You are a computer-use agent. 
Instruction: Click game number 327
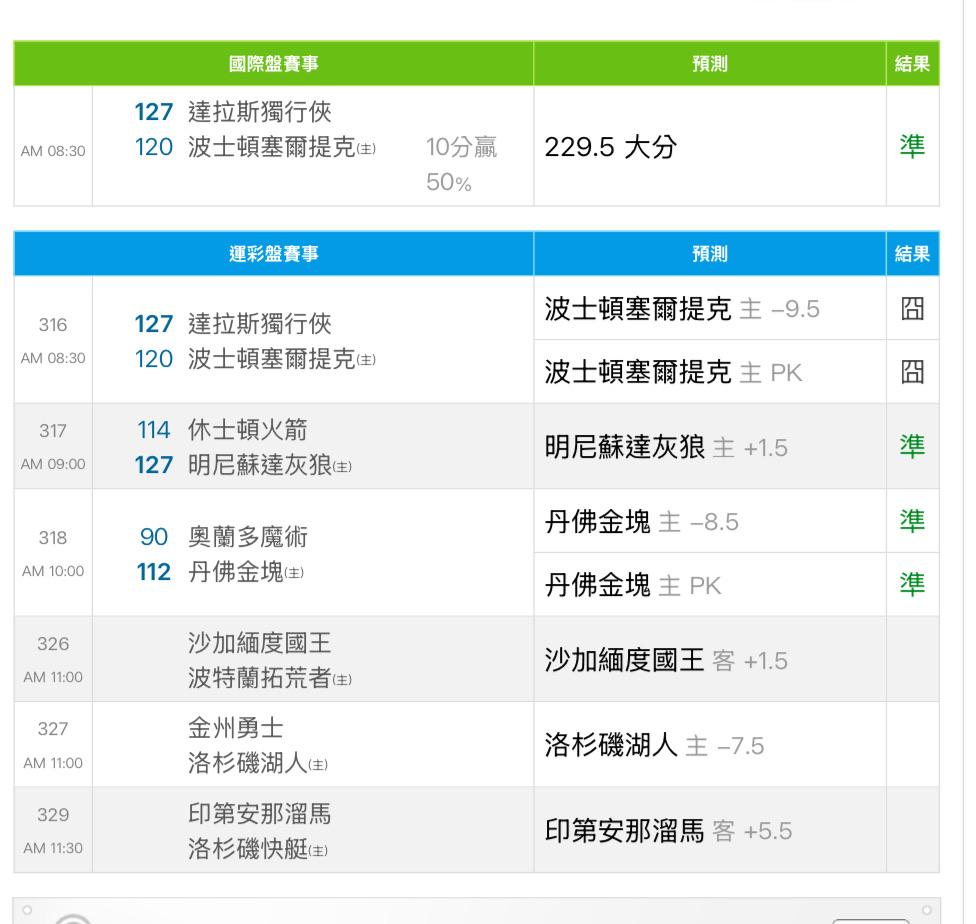(53, 728)
